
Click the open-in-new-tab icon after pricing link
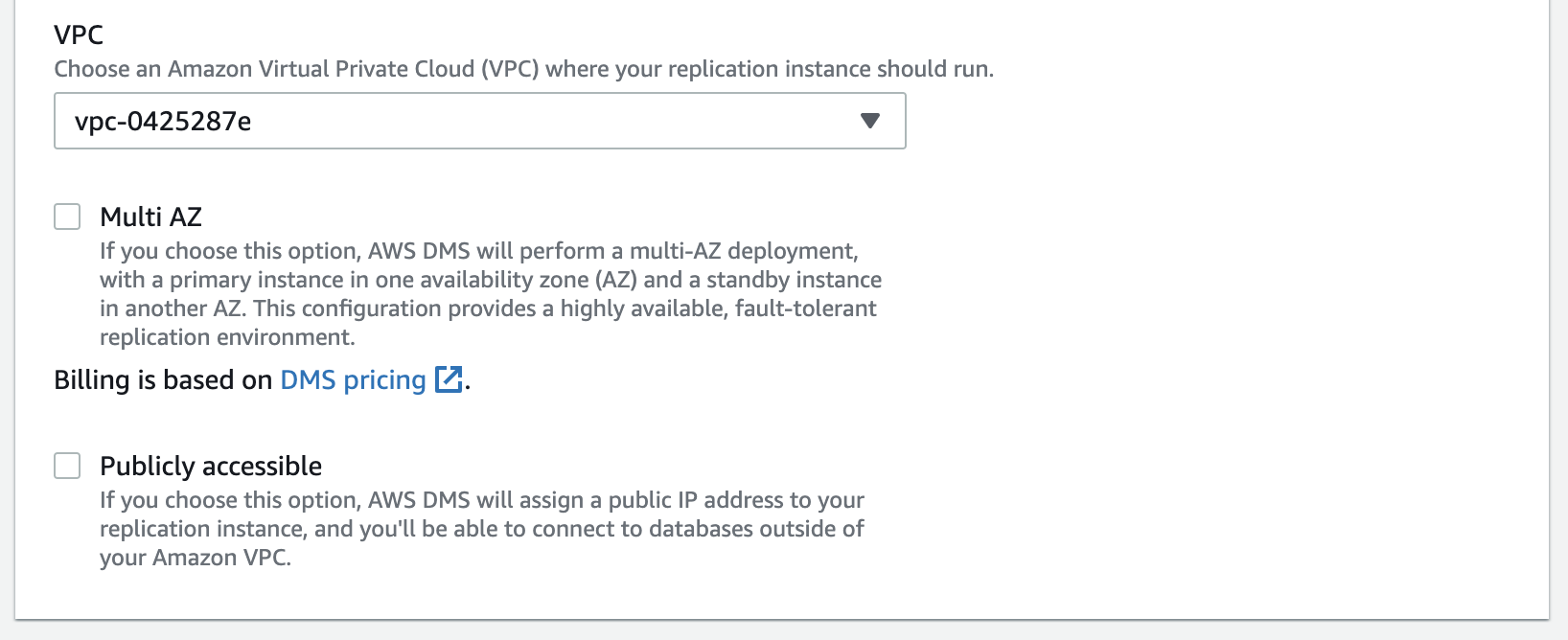[x=447, y=379]
